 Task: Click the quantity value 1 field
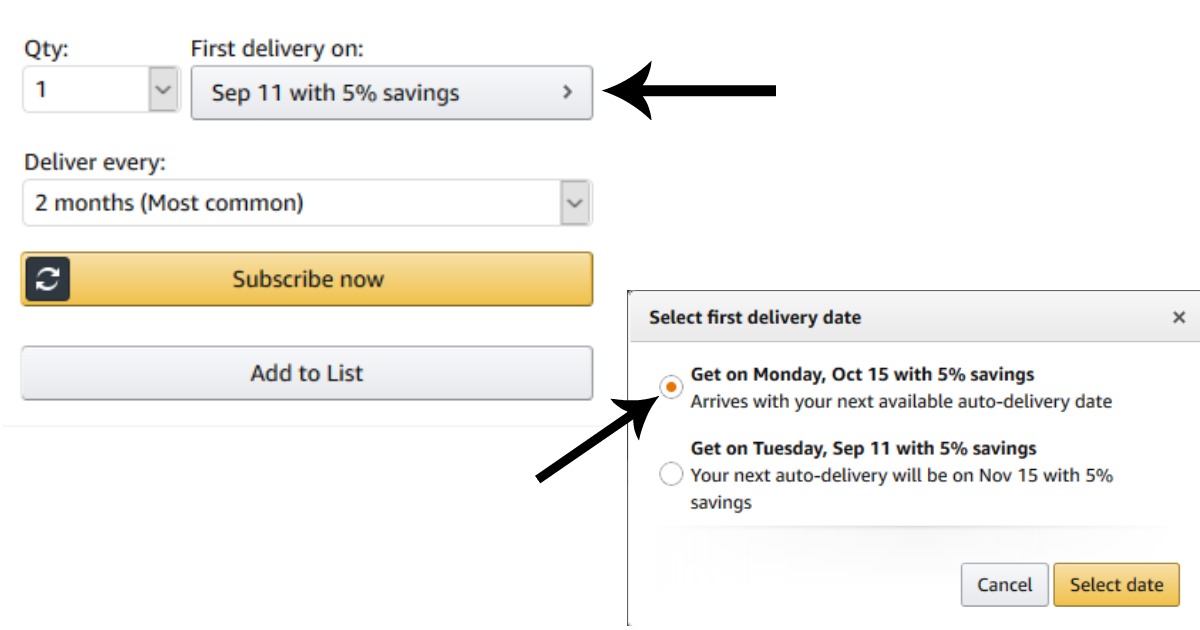pyautogui.click(x=85, y=90)
